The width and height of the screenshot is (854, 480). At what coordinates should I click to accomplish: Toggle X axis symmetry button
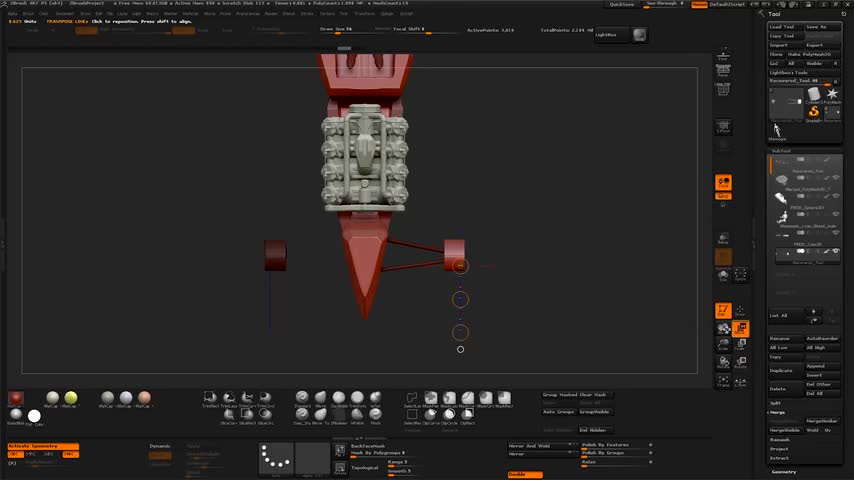(x=15, y=454)
